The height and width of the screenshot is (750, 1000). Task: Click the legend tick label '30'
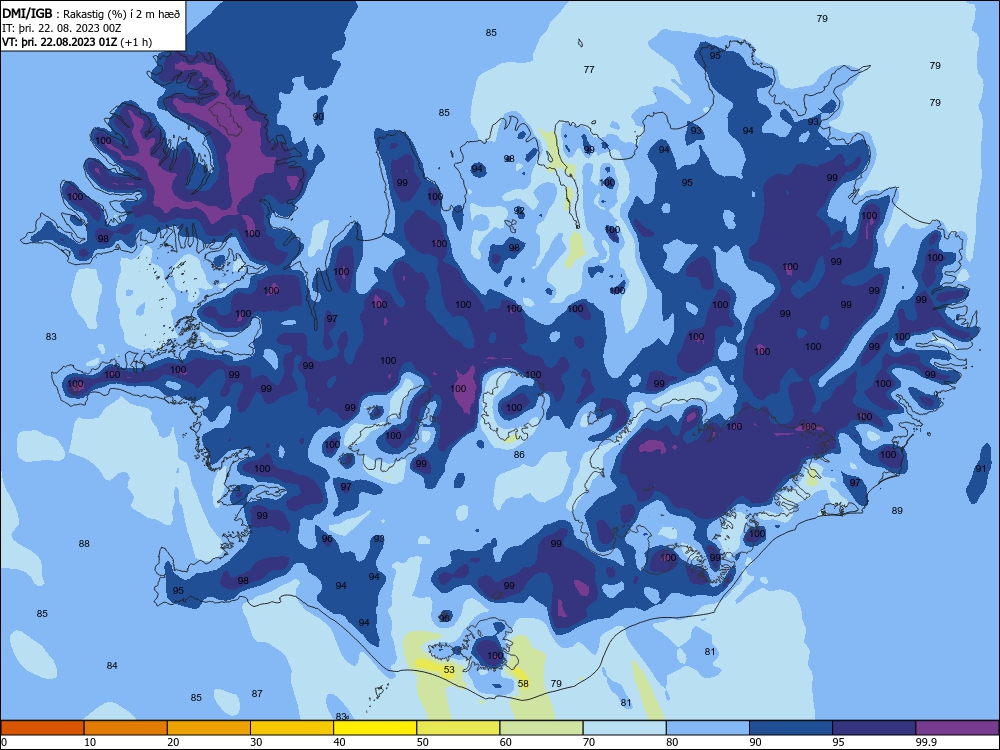[256, 742]
